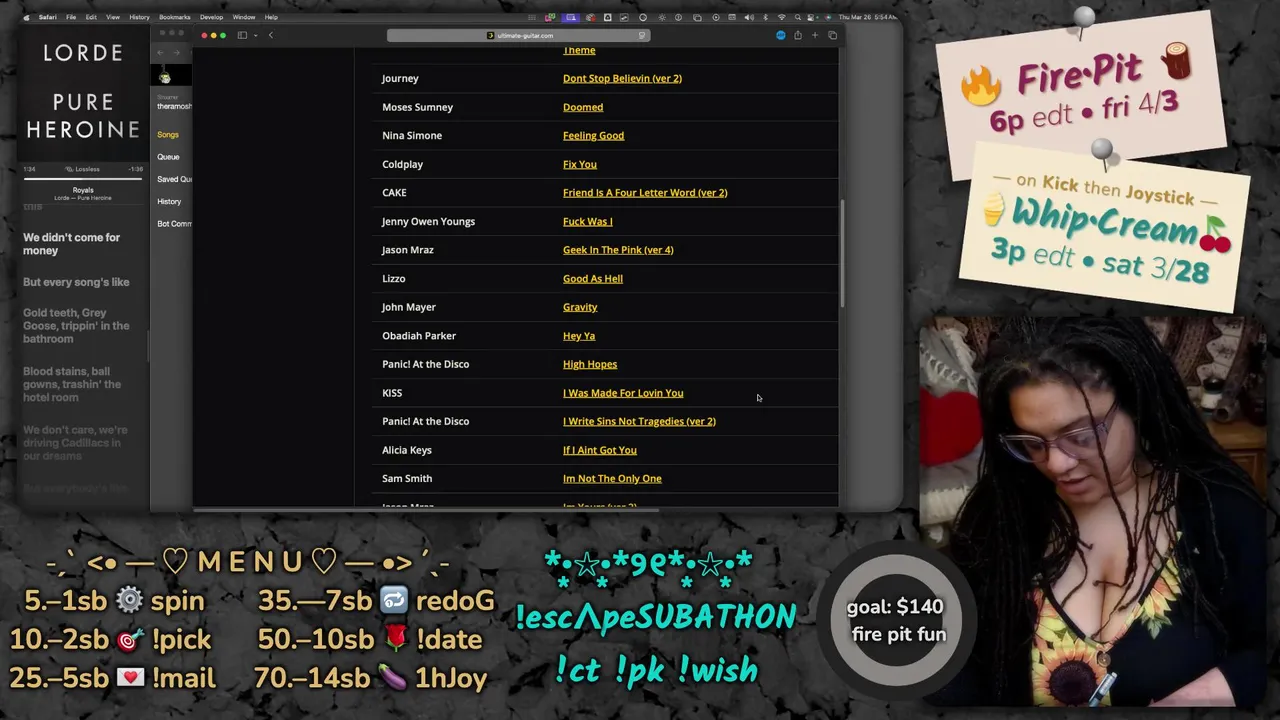Open Spotlight search in menu bar
This screenshot has height=720, width=1280.
coord(797,17)
